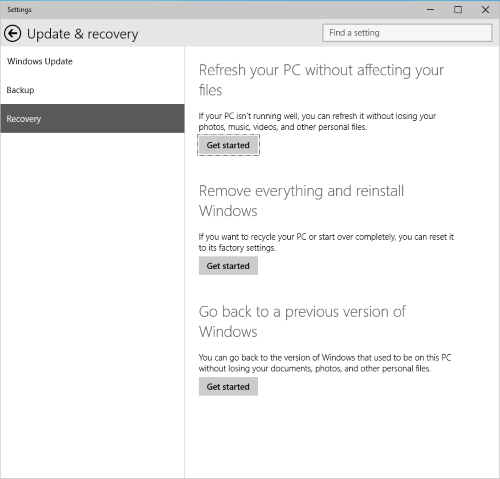Focus the Find a setting search box
Image resolution: width=500 pixels, height=479 pixels.
pyautogui.click(x=407, y=33)
